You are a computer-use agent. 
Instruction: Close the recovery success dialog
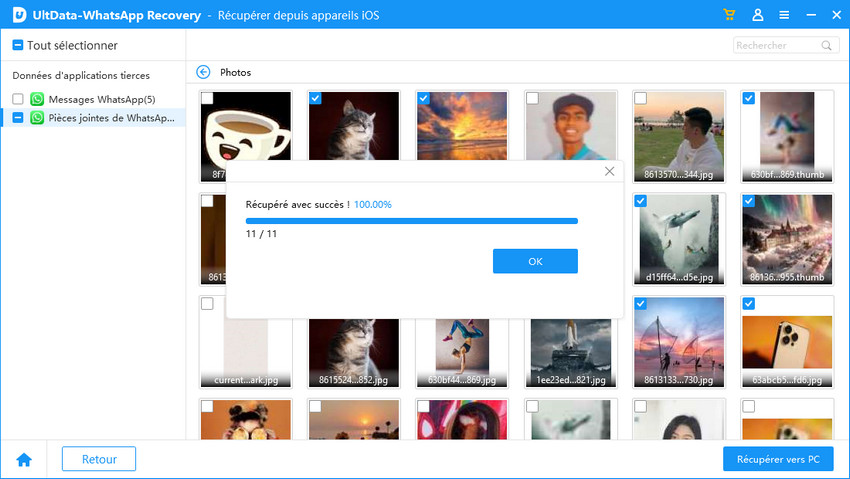[609, 171]
